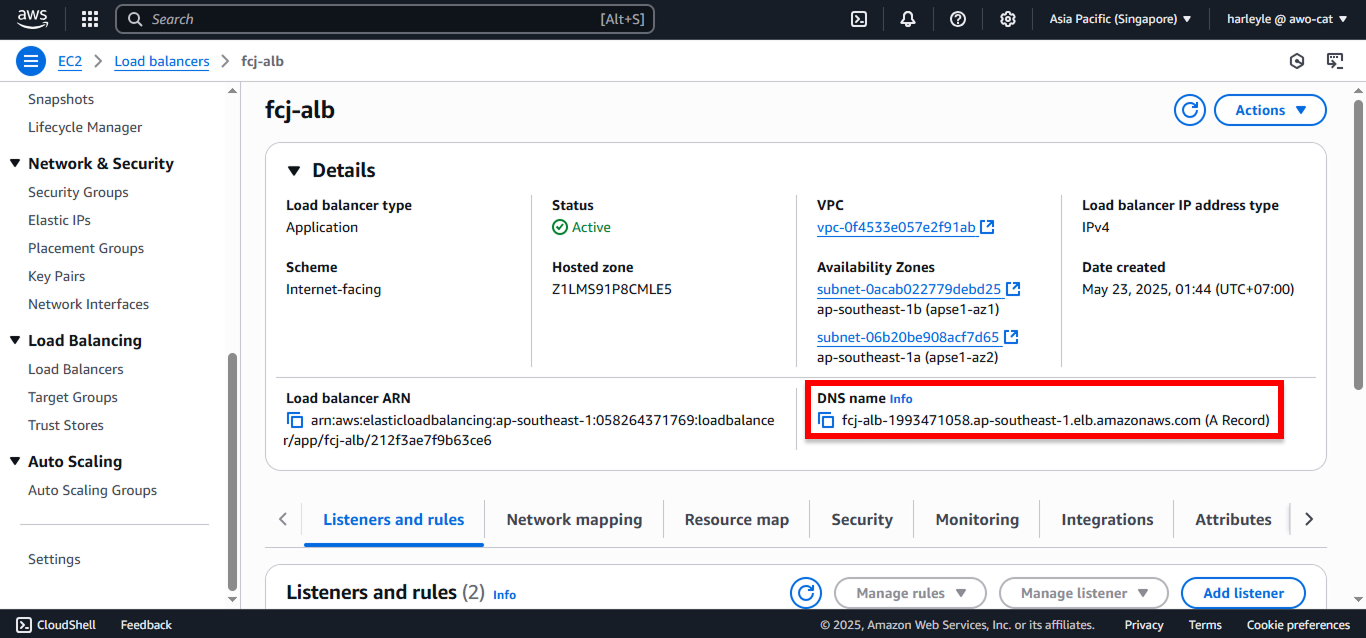Switch to the Network mapping tab
The image size is (1366, 638).
574,519
